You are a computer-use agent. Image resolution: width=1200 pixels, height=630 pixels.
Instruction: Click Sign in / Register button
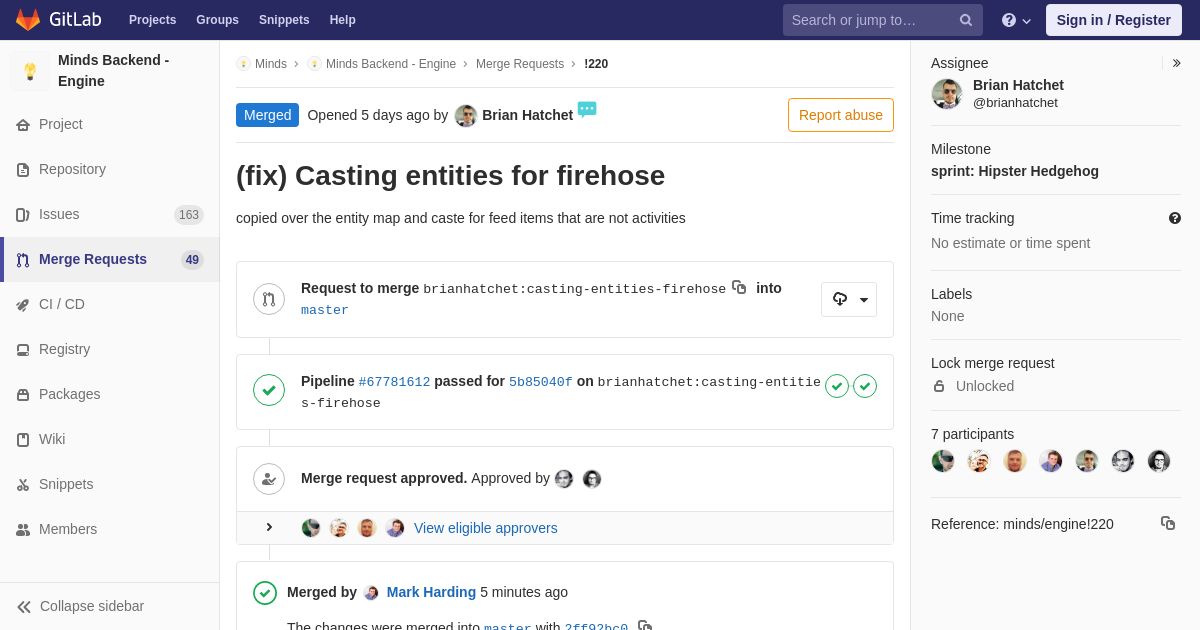pos(1114,20)
